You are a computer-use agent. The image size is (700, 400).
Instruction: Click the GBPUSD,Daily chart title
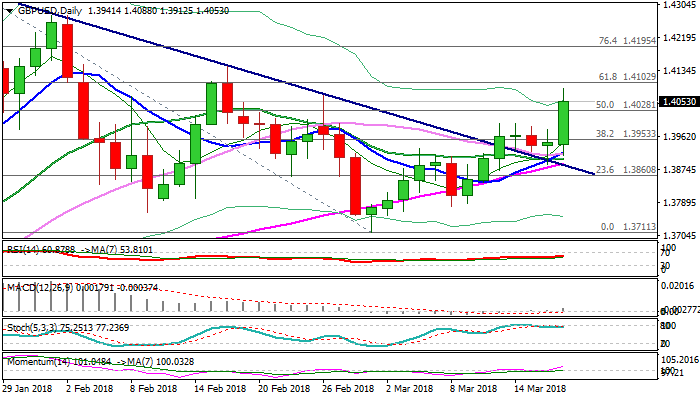[x=50, y=11]
